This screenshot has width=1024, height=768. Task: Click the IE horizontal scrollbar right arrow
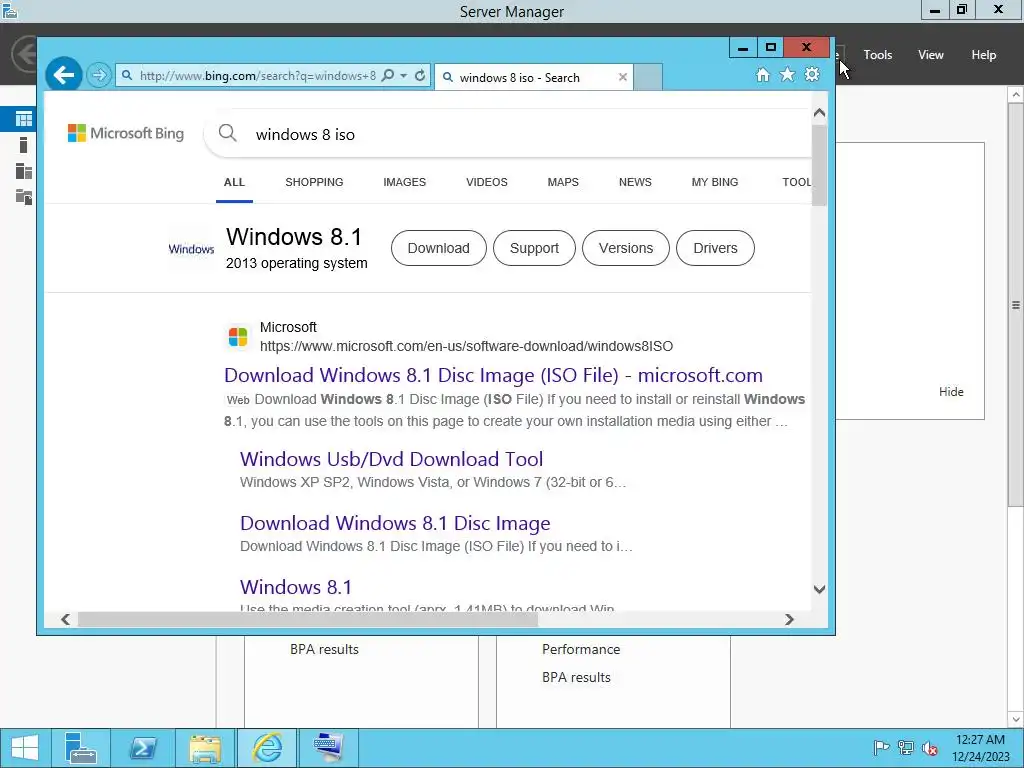tap(790, 619)
